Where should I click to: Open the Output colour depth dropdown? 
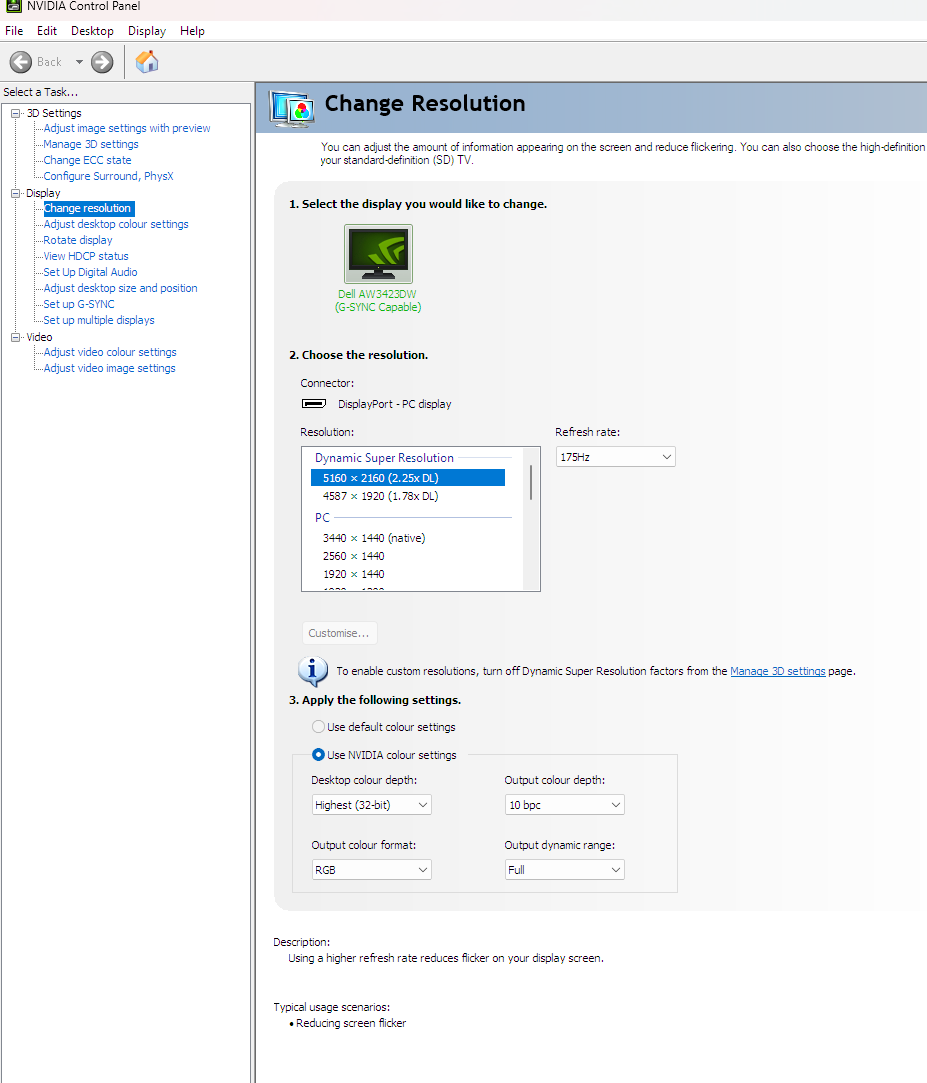pyautogui.click(x=565, y=805)
